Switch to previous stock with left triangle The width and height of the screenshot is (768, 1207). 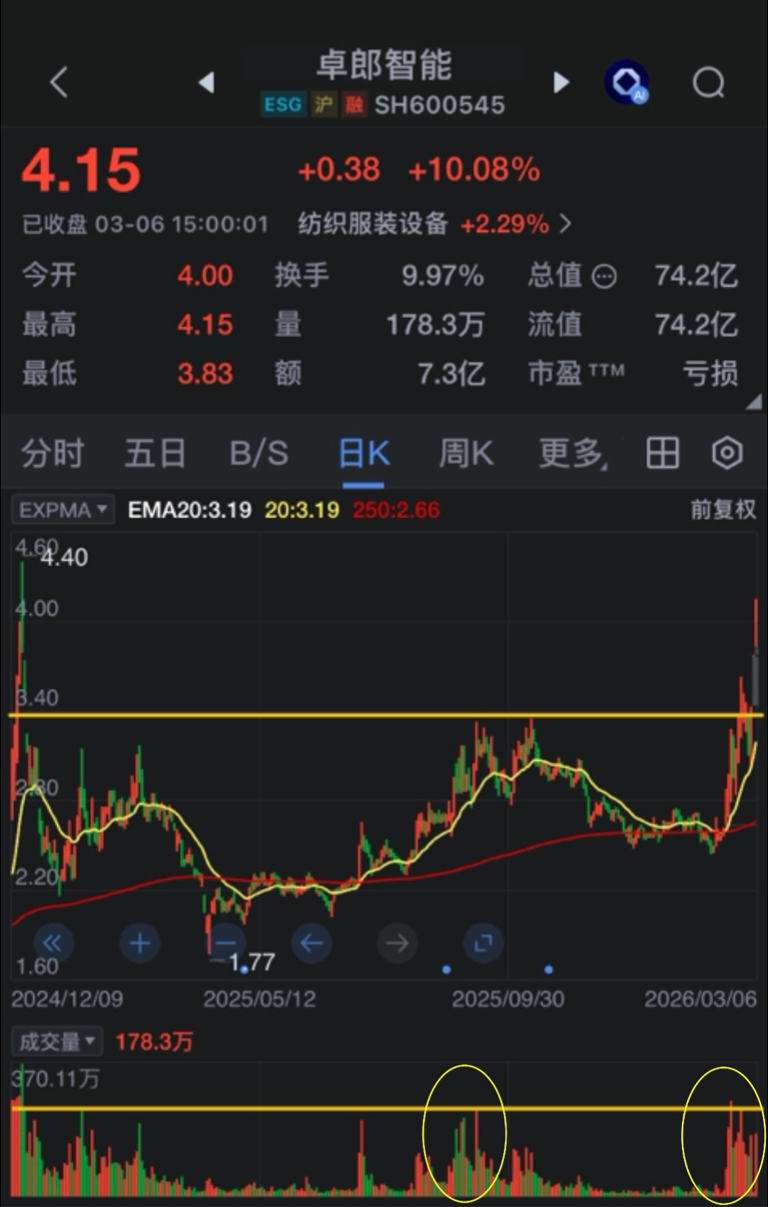click(206, 83)
